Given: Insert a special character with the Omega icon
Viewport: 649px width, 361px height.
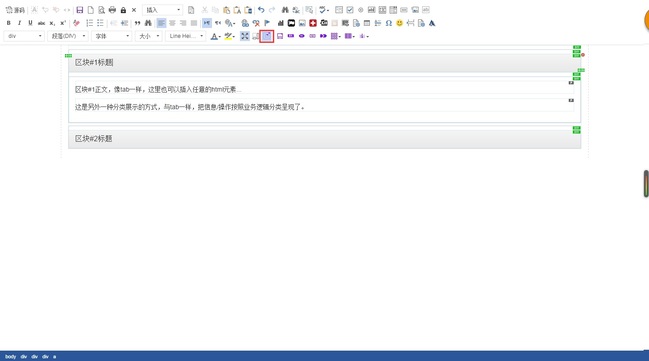Looking at the screenshot, I should [389, 23].
